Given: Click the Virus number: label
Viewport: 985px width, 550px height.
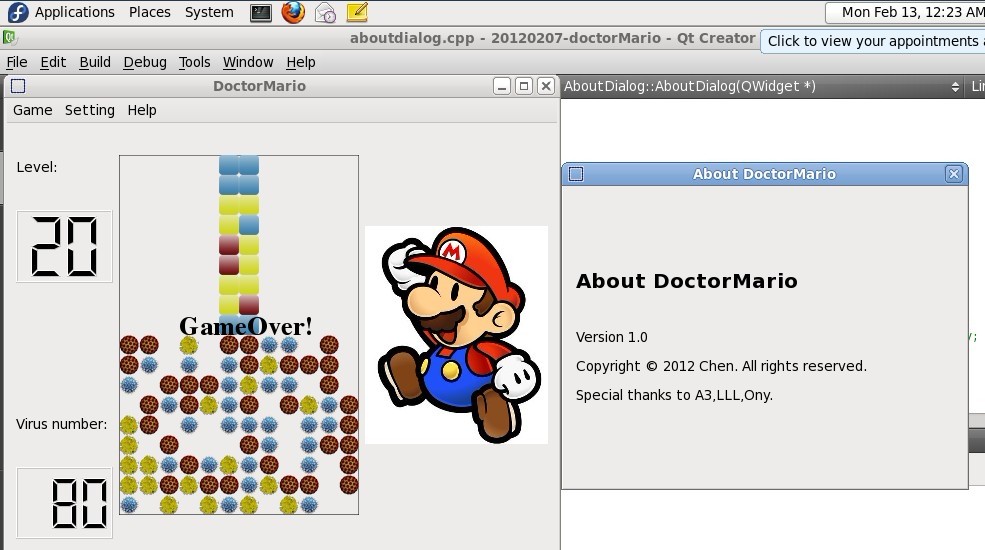Looking at the screenshot, I should (x=62, y=424).
